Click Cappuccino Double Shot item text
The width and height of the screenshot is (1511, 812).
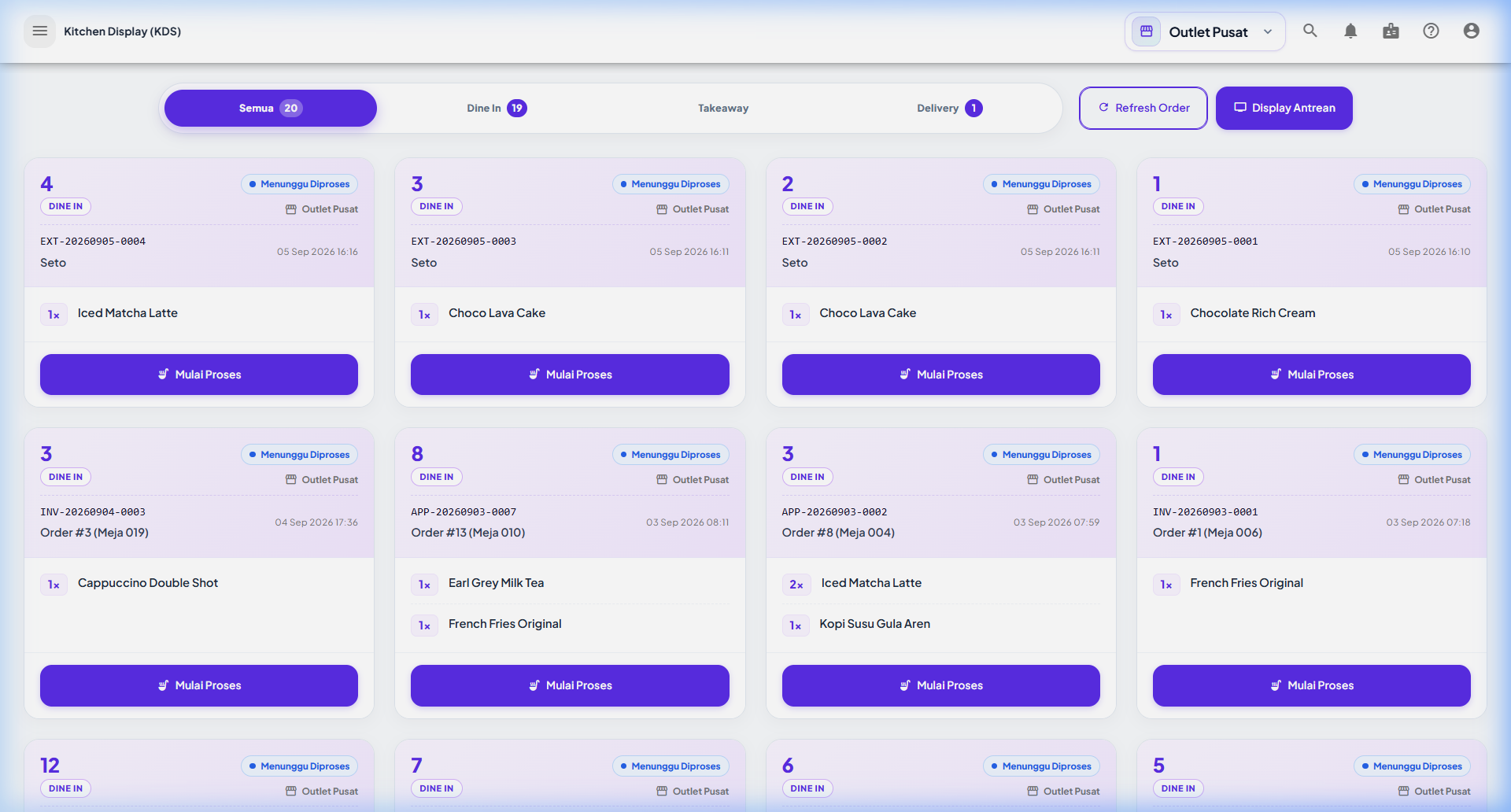(x=148, y=583)
